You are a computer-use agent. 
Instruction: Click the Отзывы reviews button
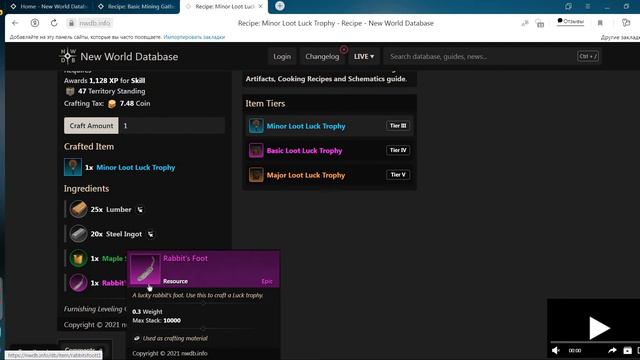click(x=570, y=22)
